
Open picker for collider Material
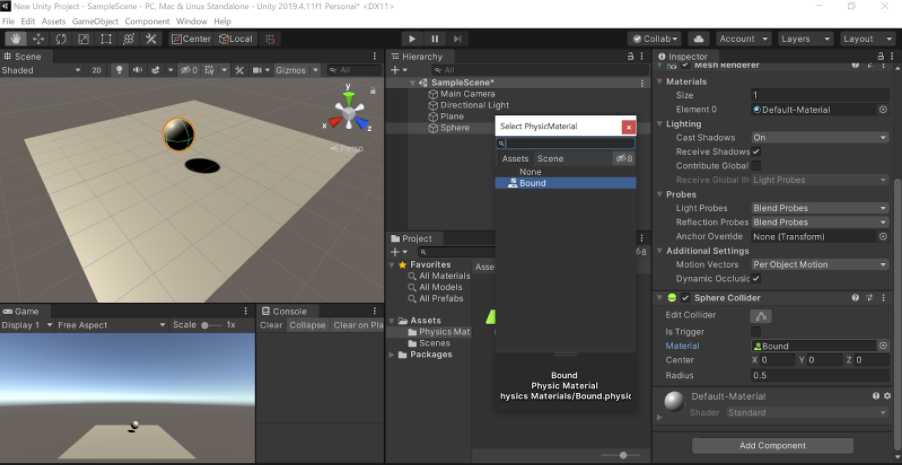point(883,346)
